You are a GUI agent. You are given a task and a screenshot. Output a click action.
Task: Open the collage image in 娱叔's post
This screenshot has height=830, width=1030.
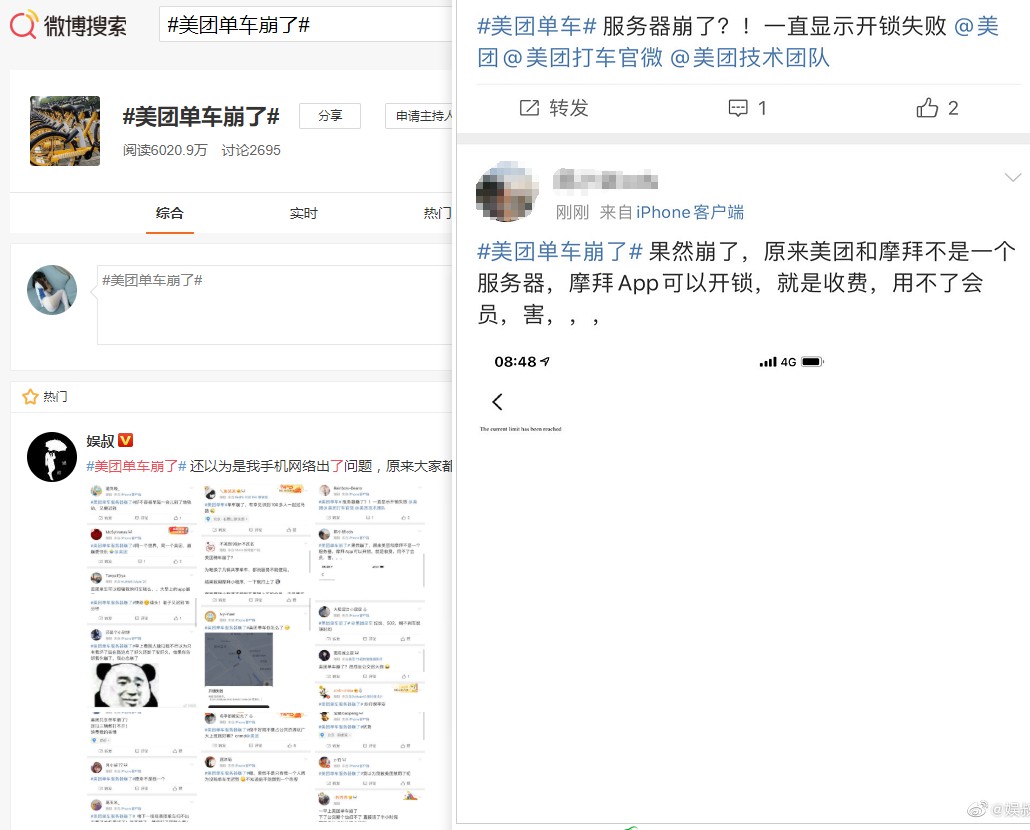coord(257,653)
